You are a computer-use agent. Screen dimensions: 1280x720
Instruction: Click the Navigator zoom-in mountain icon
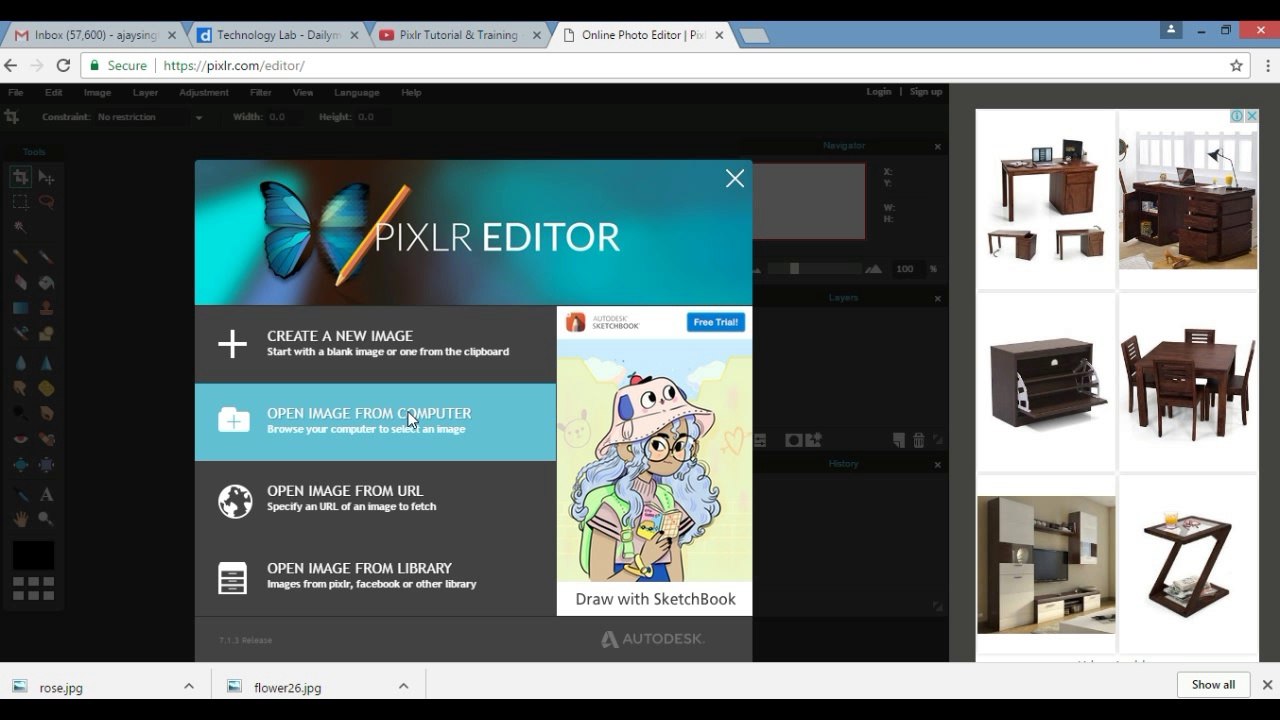point(874,269)
